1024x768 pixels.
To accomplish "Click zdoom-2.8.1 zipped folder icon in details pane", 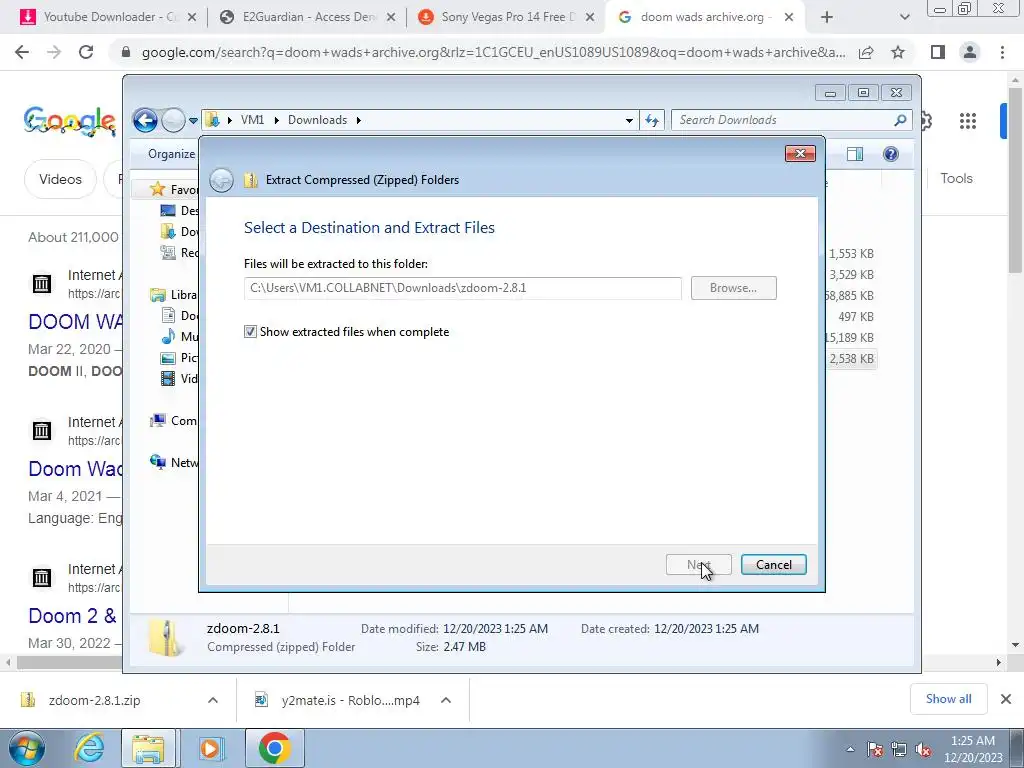I will click(x=165, y=638).
